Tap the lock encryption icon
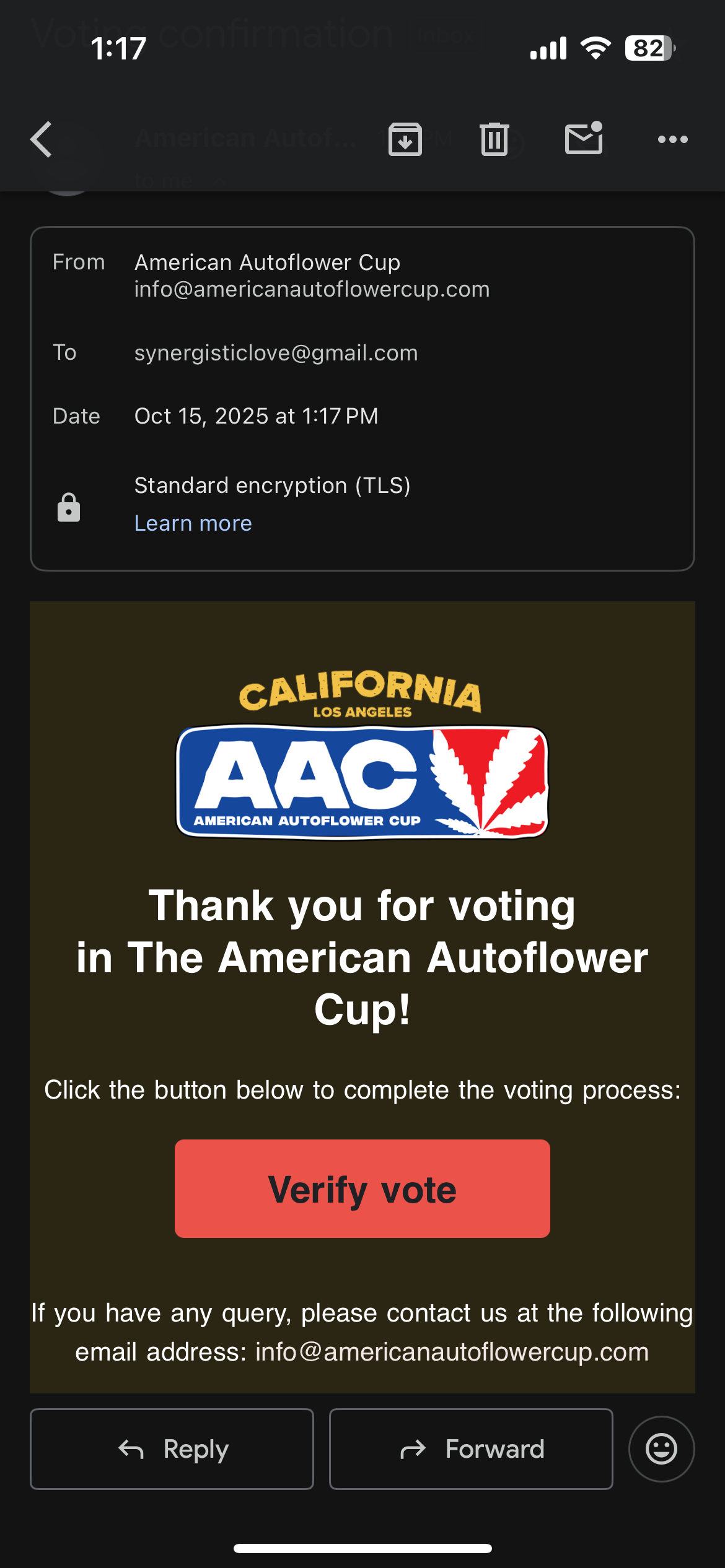This screenshot has width=725, height=1568. pyautogui.click(x=69, y=507)
